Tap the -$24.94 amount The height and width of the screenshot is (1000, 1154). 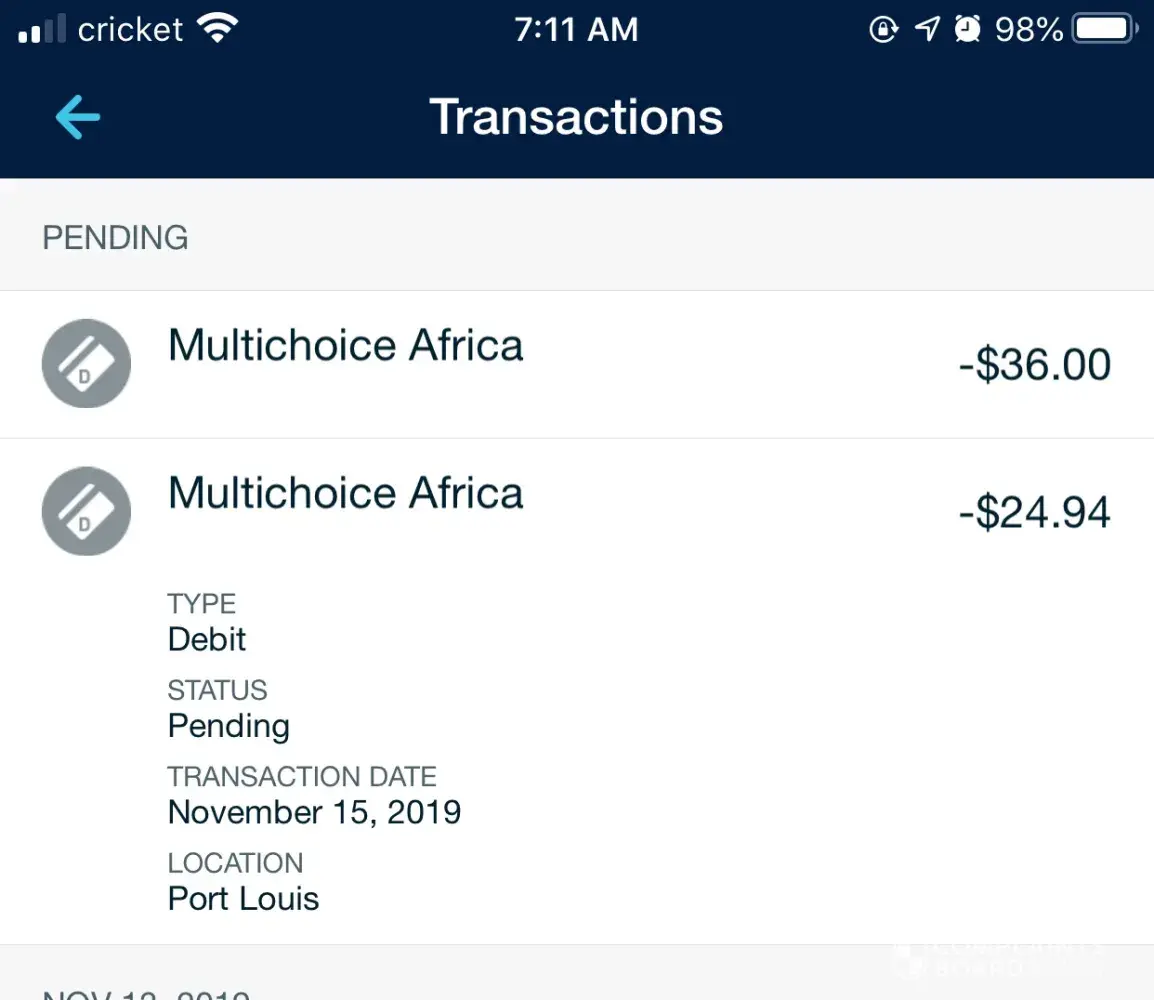[x=1034, y=513]
